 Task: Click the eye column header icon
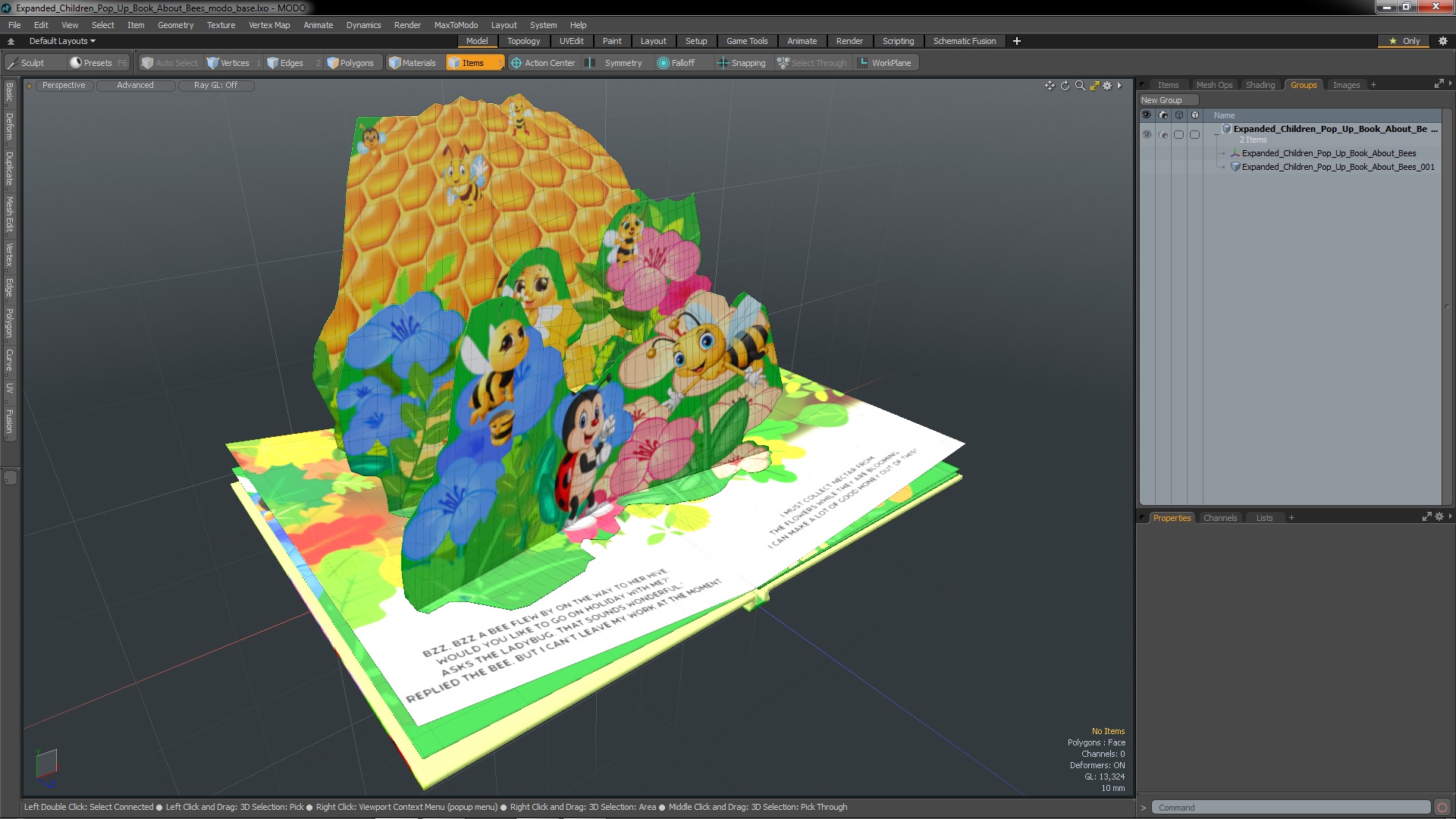tap(1147, 115)
